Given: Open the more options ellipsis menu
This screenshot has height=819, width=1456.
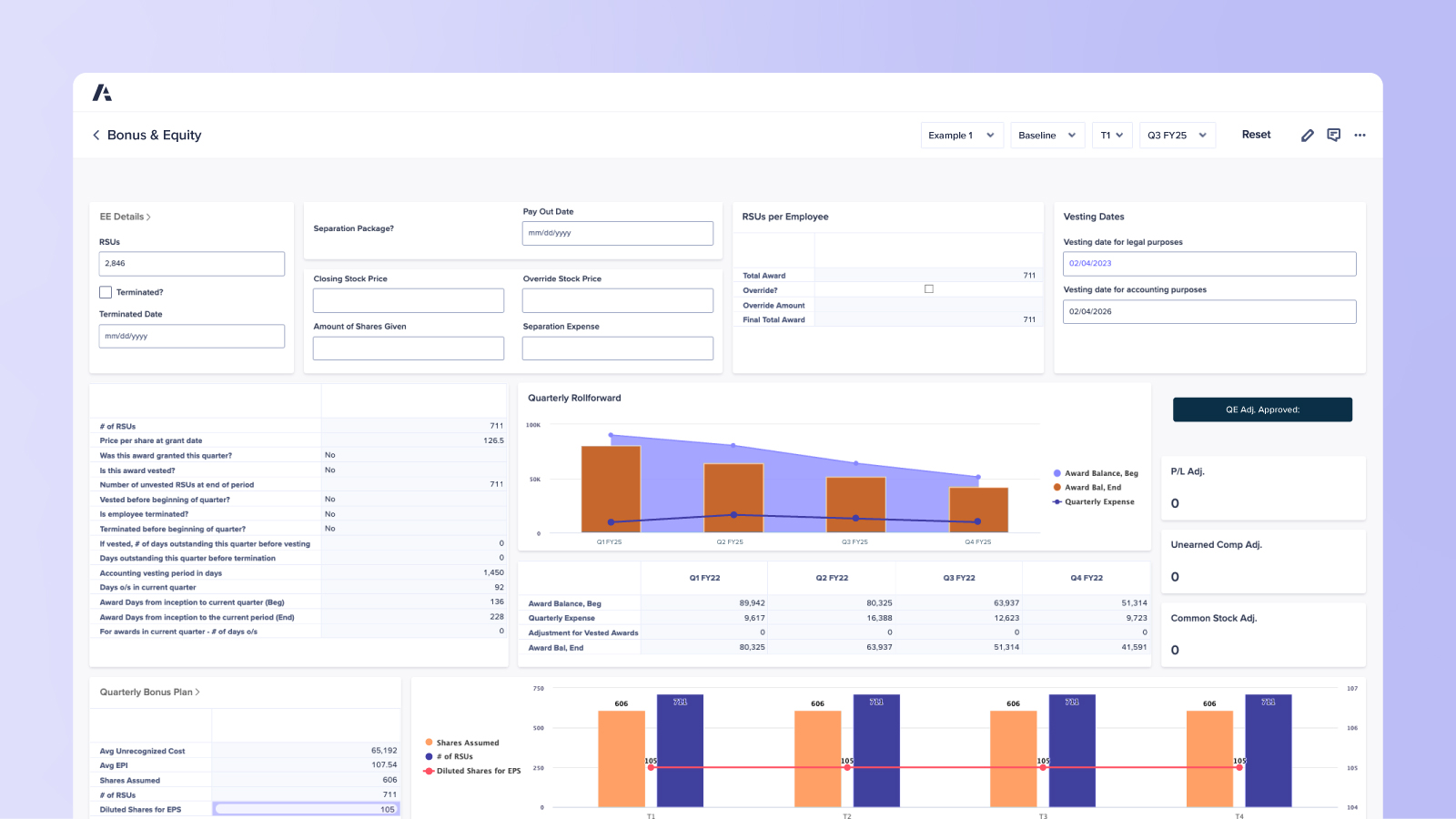Looking at the screenshot, I should click(1360, 135).
